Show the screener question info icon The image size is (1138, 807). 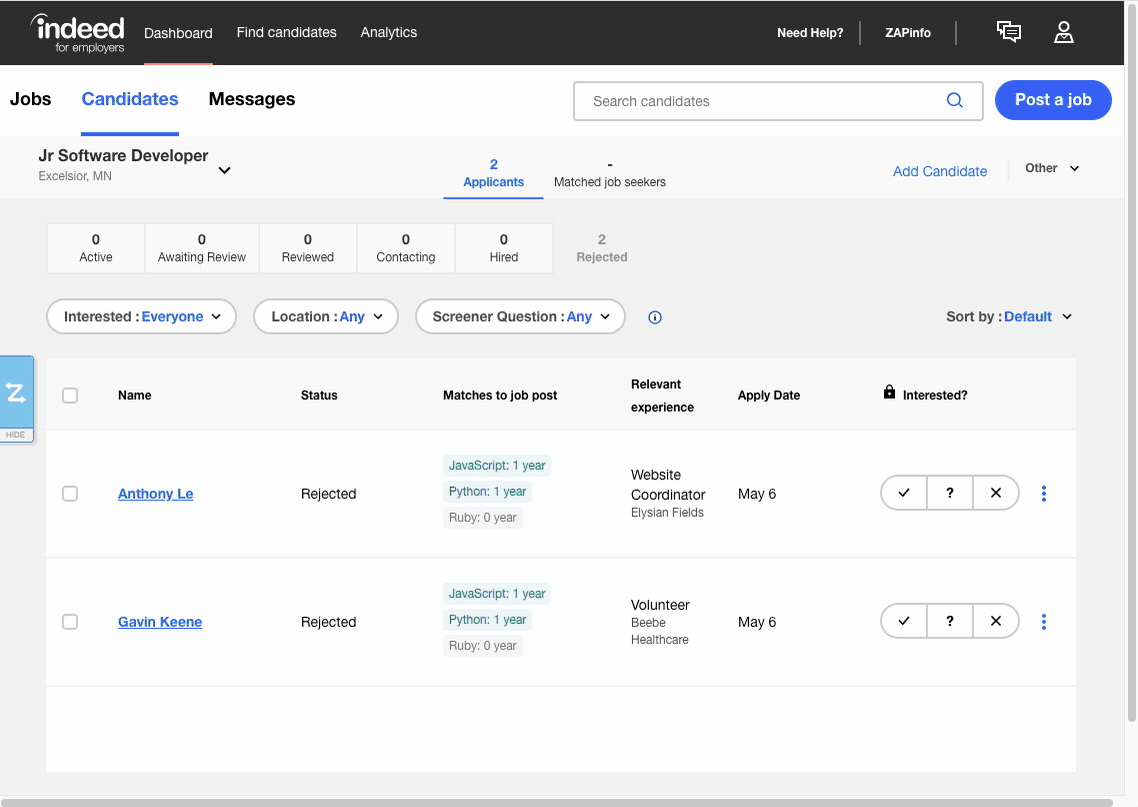655,317
